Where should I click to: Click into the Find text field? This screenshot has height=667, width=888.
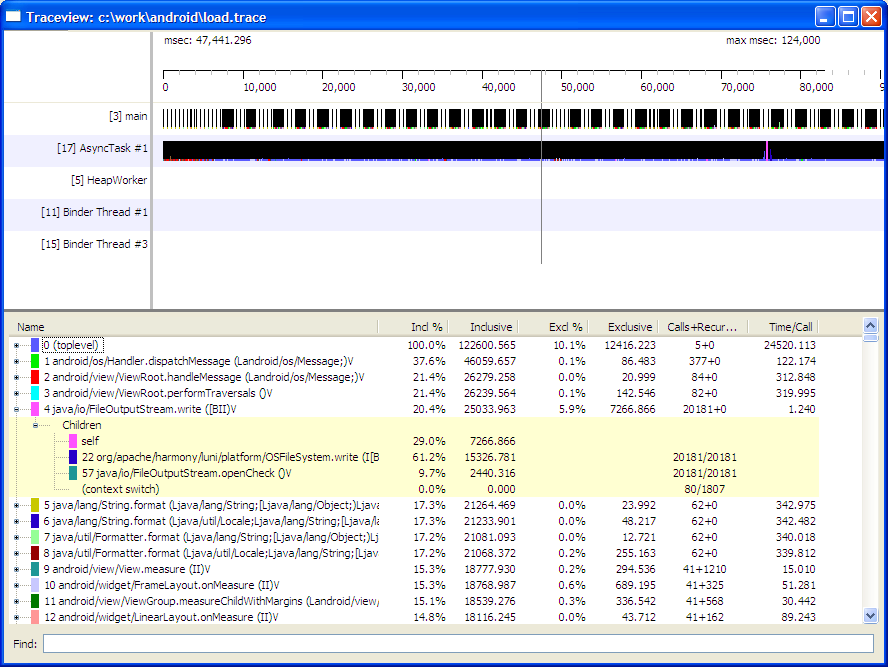[x=457, y=644]
